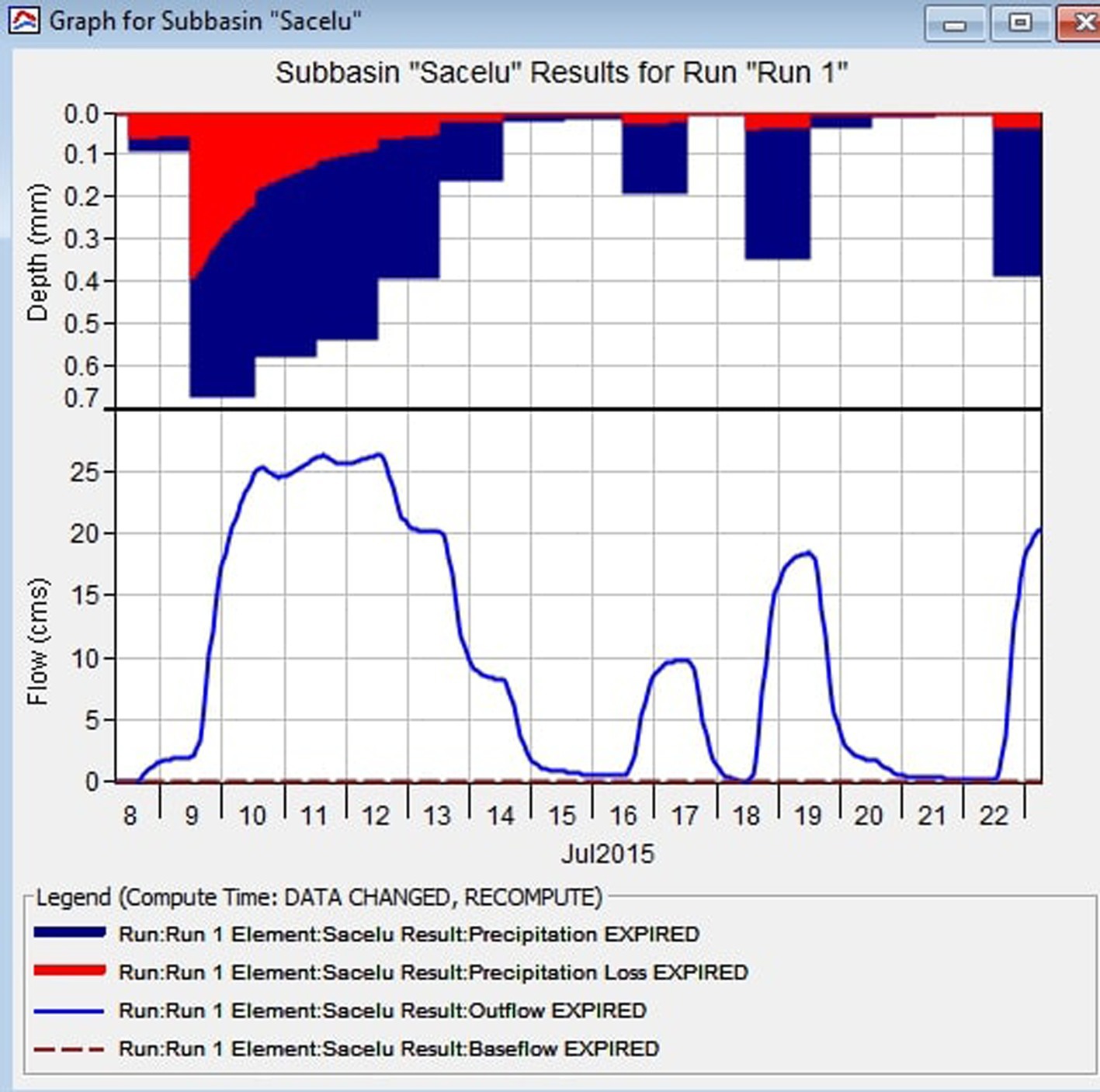Click the window title 'Graph for Subbasin "Sacelu"'
Screen dimensions: 1100x1092
[205, 21]
